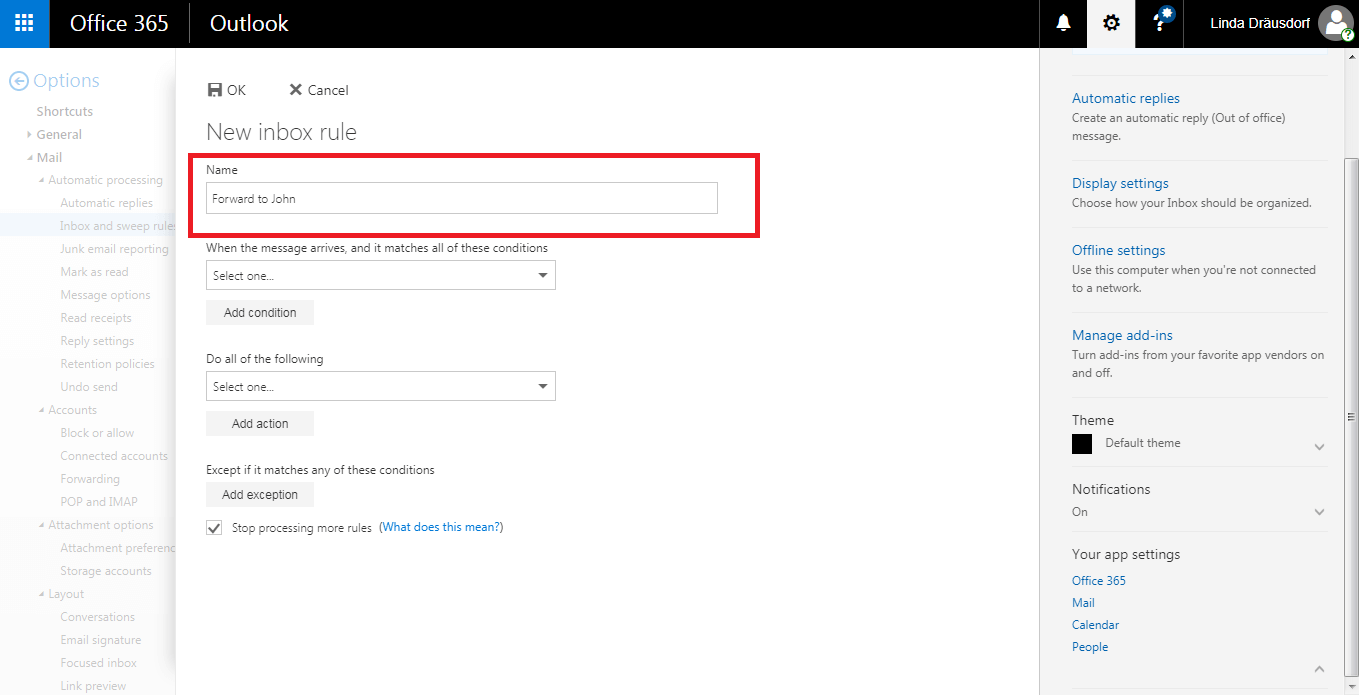The height and width of the screenshot is (695, 1359).
Task: Click the Add action button
Action: [260, 424]
